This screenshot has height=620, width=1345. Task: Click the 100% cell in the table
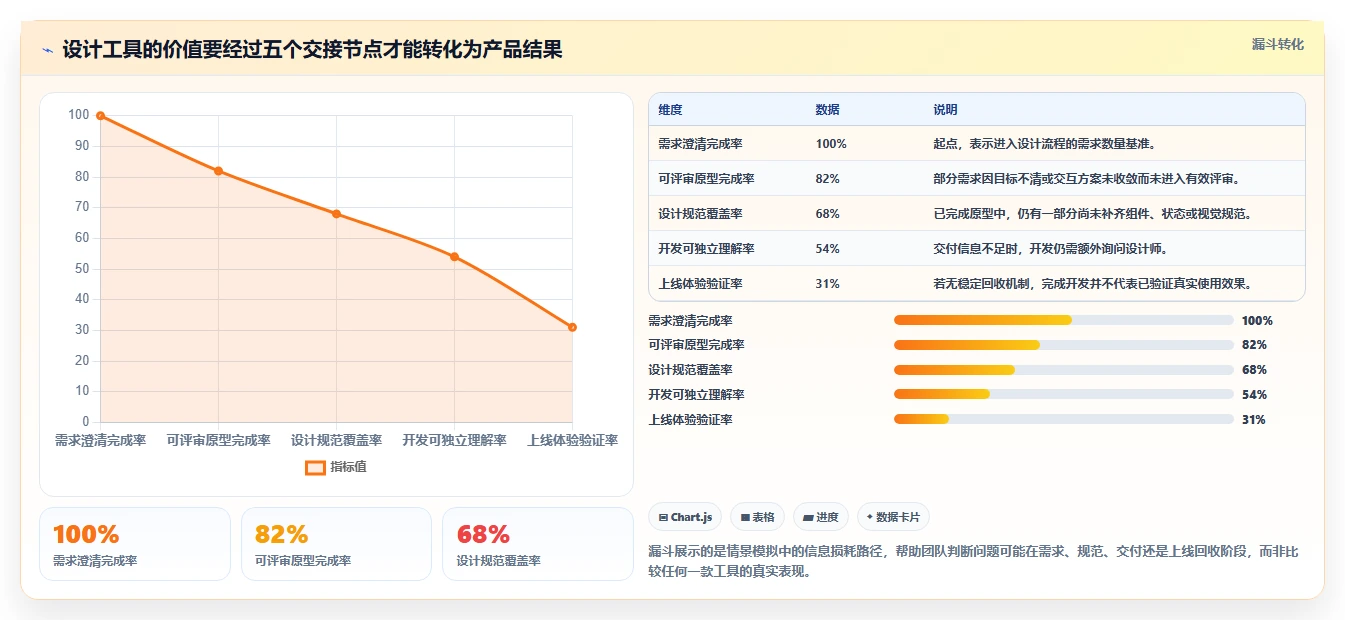831,144
